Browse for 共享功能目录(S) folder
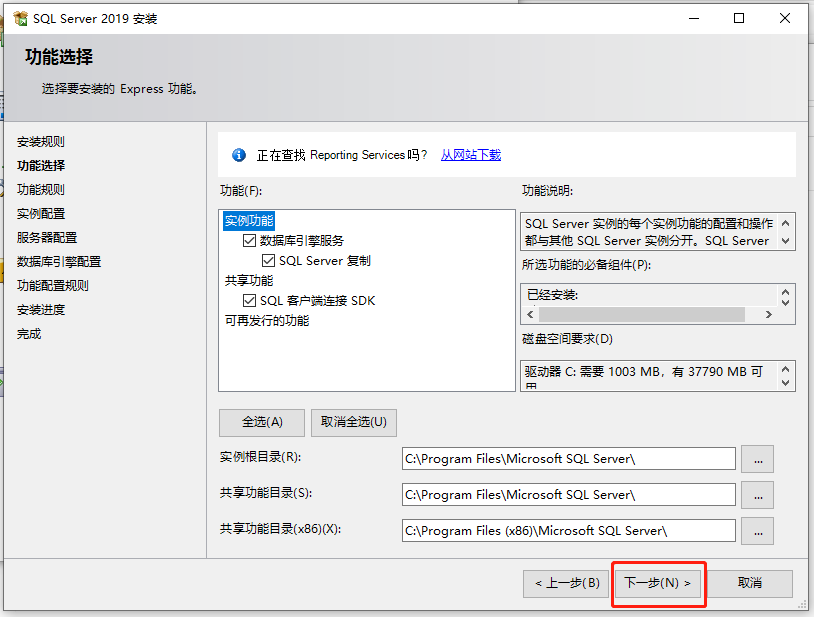814x617 pixels. pos(757,495)
